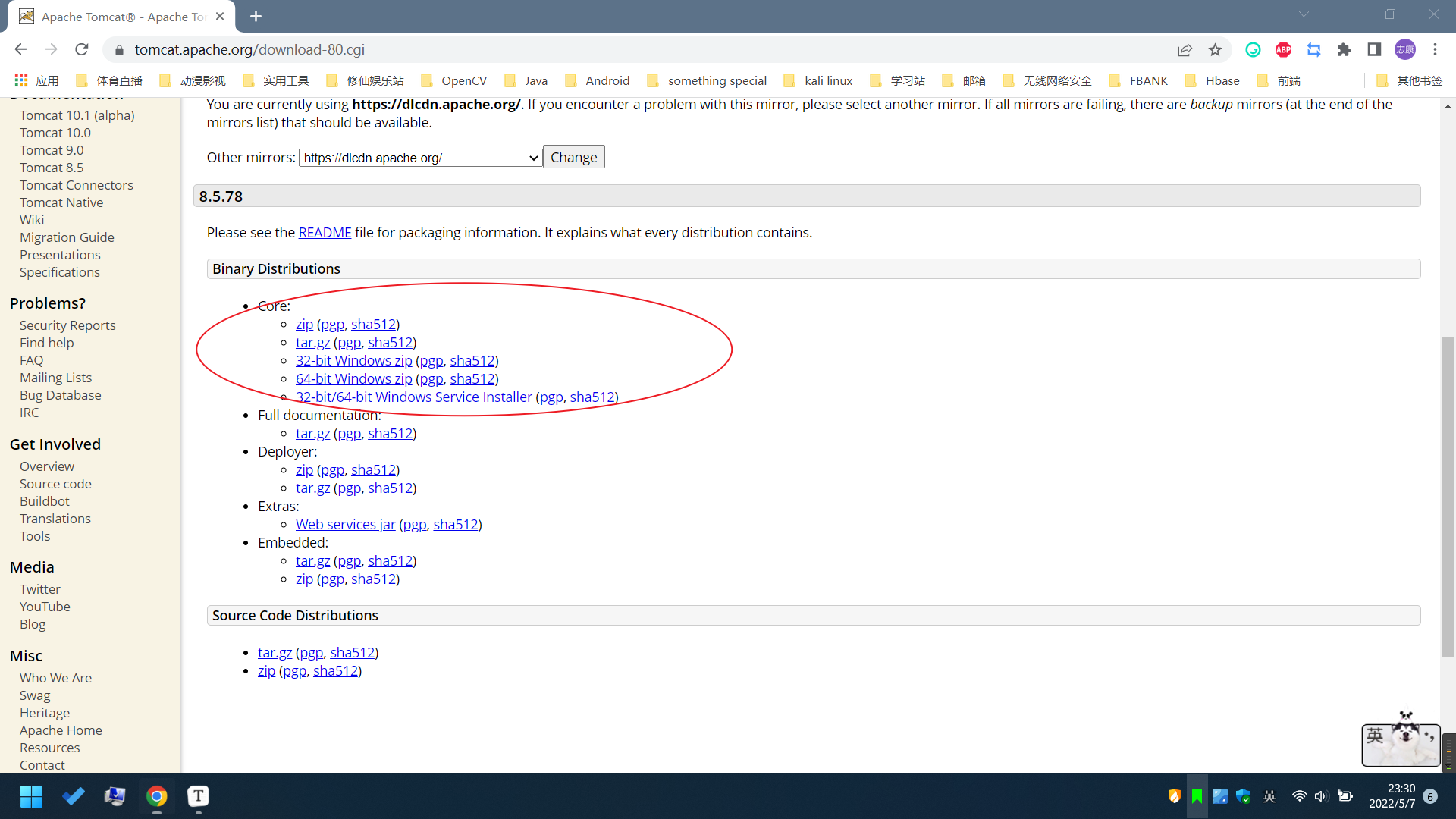This screenshot has height=819, width=1456.
Task: View site information lock icon
Action: (x=119, y=49)
